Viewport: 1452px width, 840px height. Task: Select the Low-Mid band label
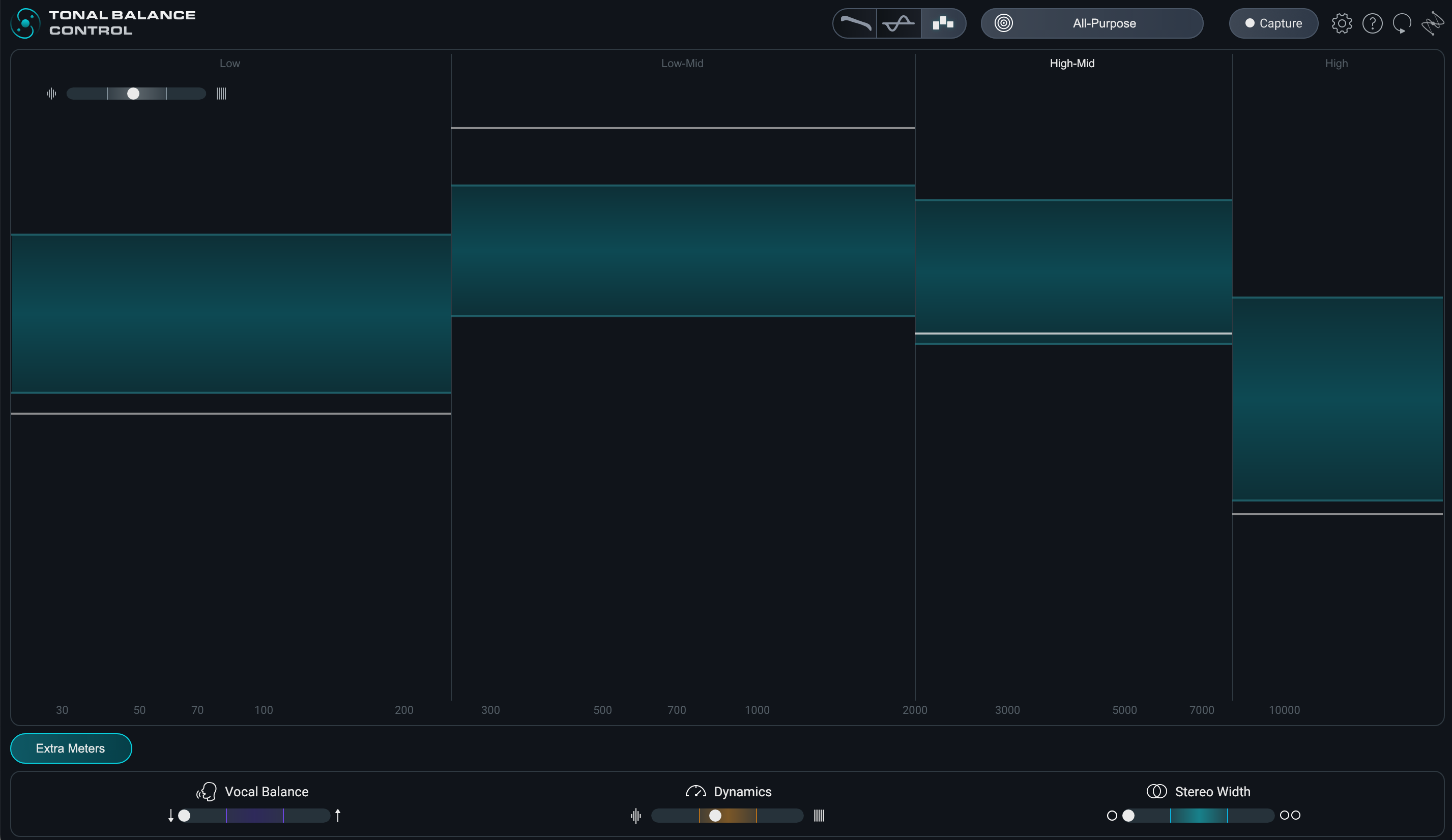[682, 64]
